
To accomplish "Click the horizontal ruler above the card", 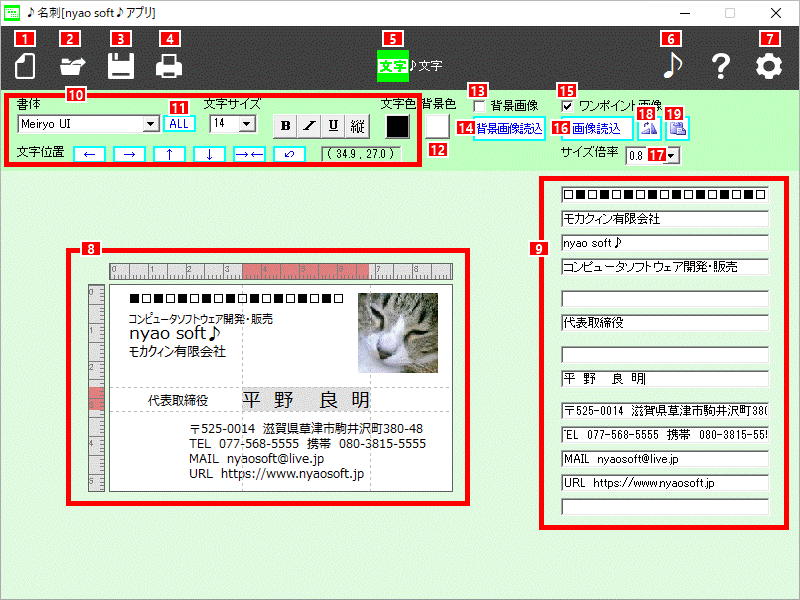I will click(281, 271).
